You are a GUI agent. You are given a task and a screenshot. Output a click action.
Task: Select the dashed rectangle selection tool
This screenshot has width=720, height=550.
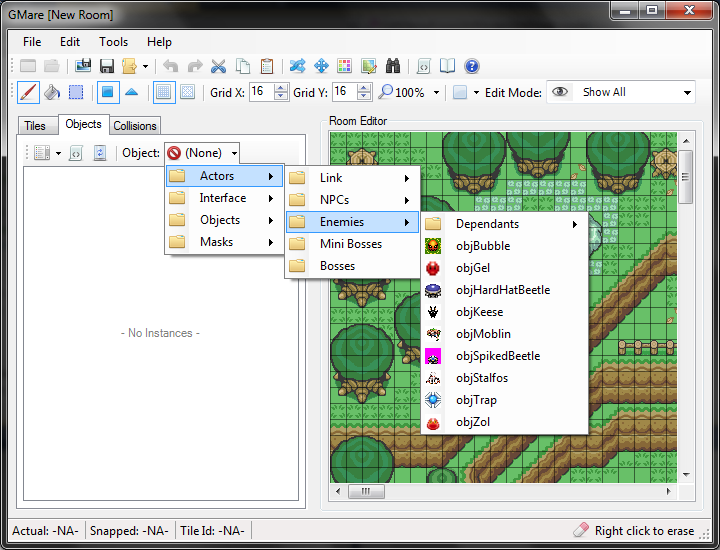[x=76, y=92]
